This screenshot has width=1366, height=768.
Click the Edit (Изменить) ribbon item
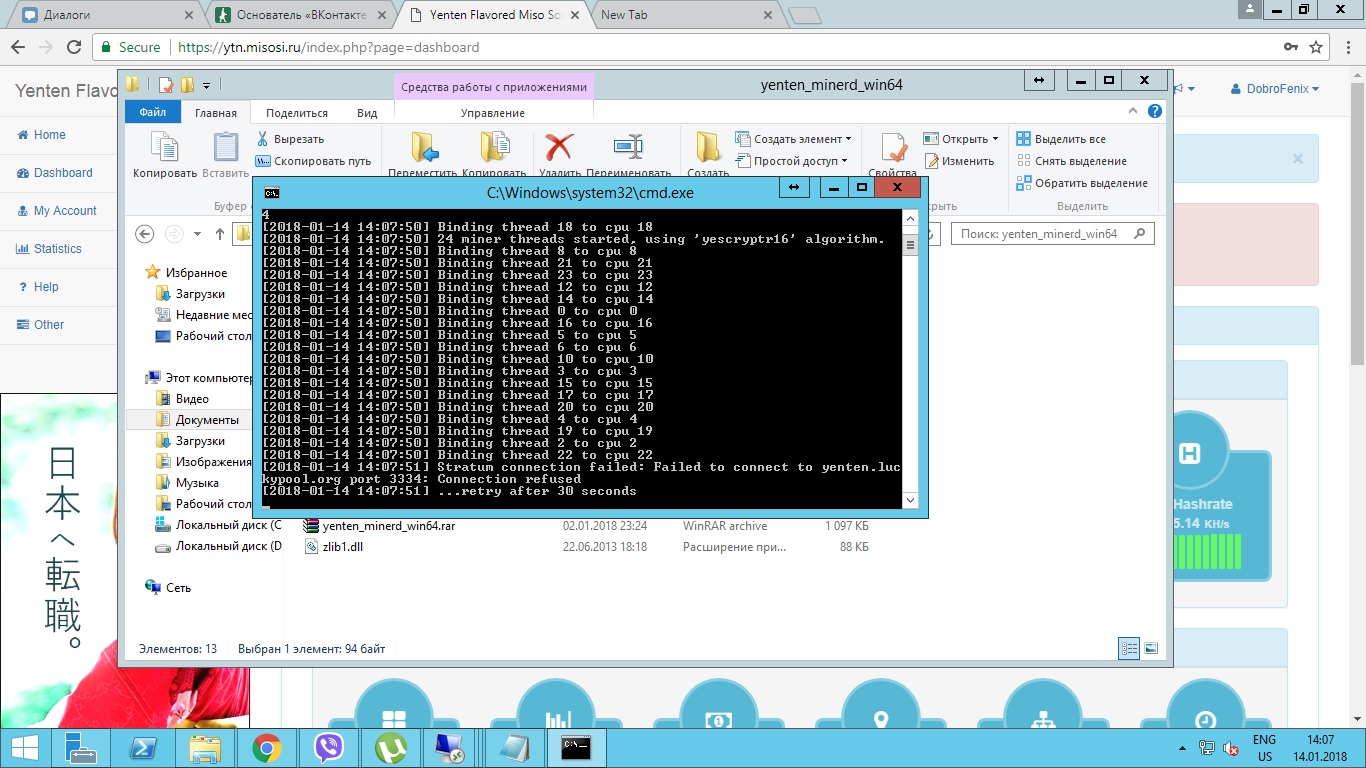(x=960, y=161)
